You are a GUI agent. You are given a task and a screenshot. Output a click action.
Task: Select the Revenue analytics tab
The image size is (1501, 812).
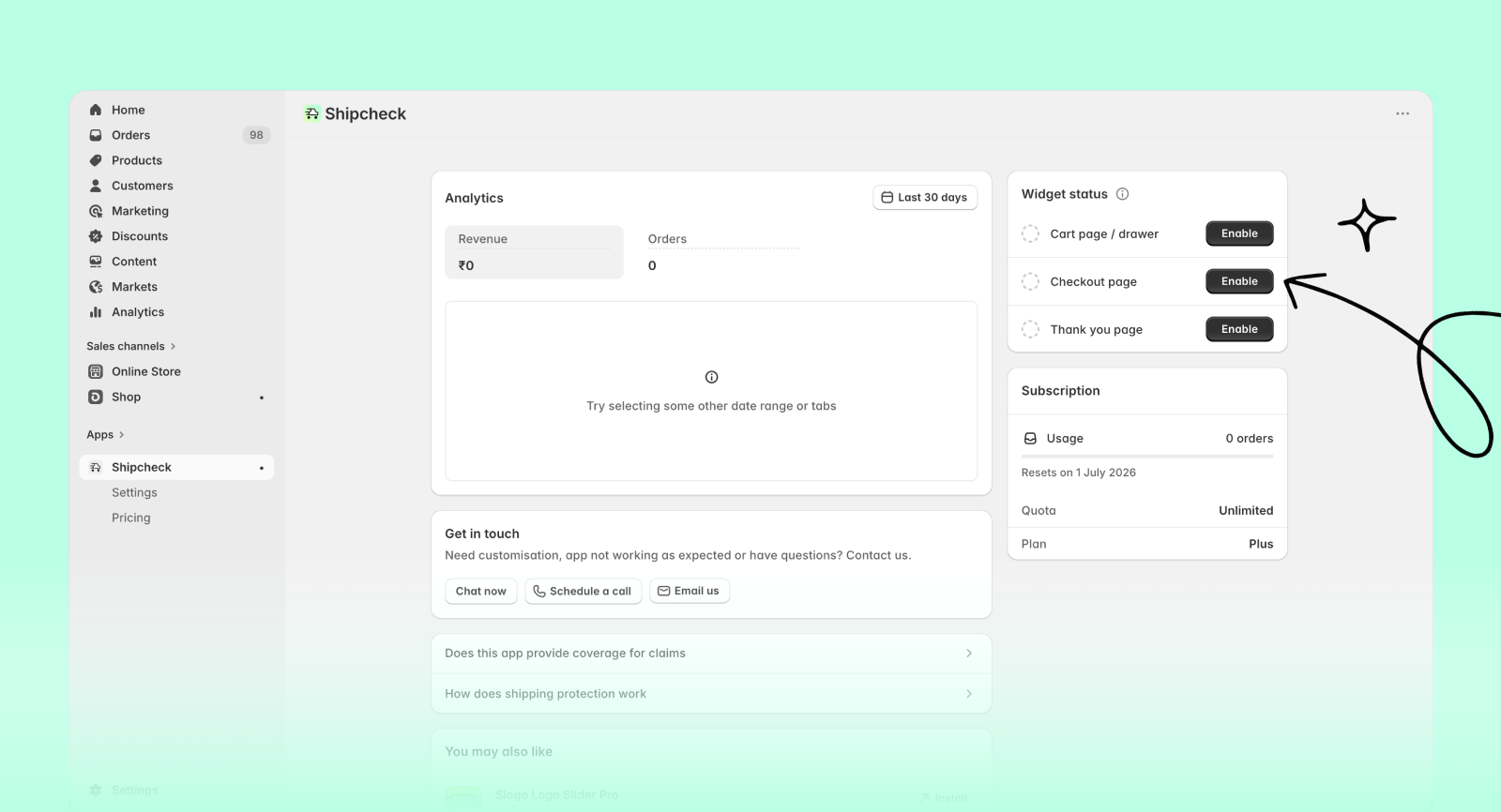click(x=534, y=252)
